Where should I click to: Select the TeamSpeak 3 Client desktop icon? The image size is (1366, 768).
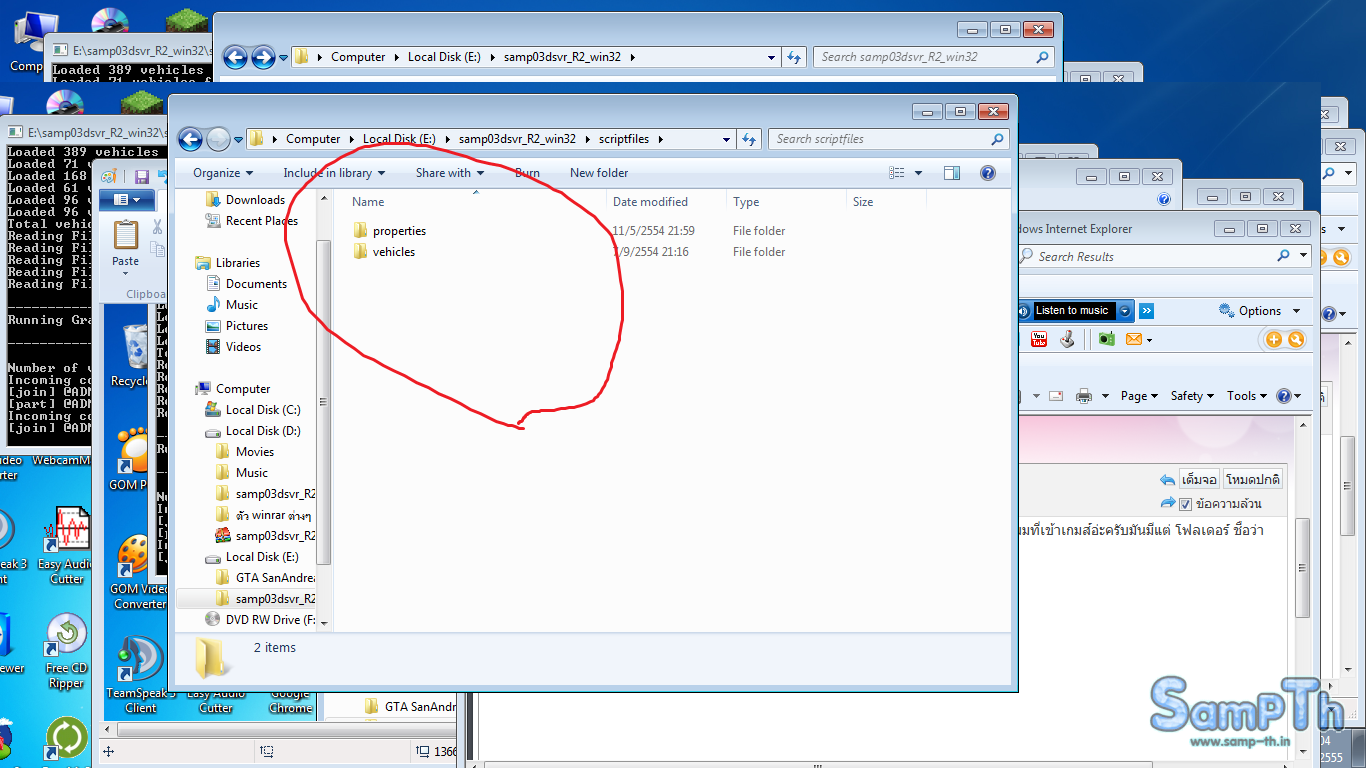[x=141, y=675]
